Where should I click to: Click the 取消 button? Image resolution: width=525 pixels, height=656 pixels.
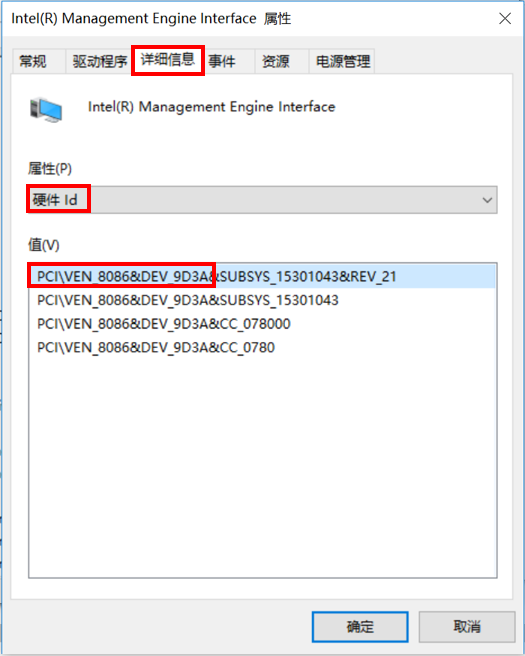pos(467,626)
